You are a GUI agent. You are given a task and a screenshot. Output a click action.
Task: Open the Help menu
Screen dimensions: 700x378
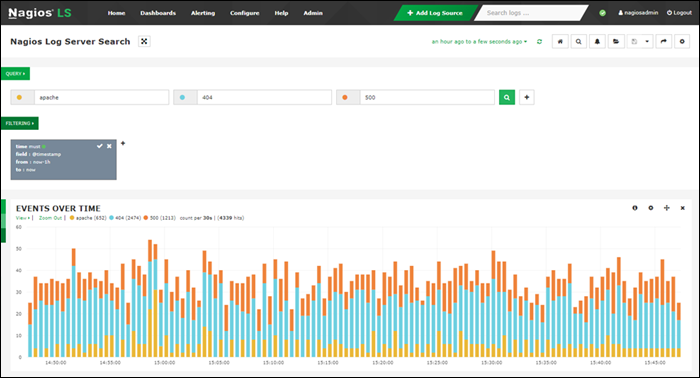(x=281, y=13)
